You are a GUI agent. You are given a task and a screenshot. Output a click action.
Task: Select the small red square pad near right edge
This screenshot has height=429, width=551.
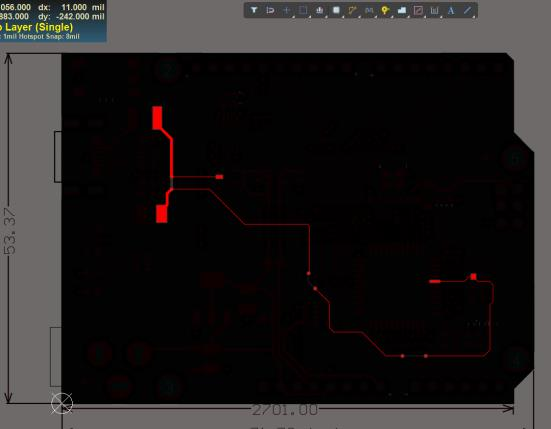tap(473, 277)
